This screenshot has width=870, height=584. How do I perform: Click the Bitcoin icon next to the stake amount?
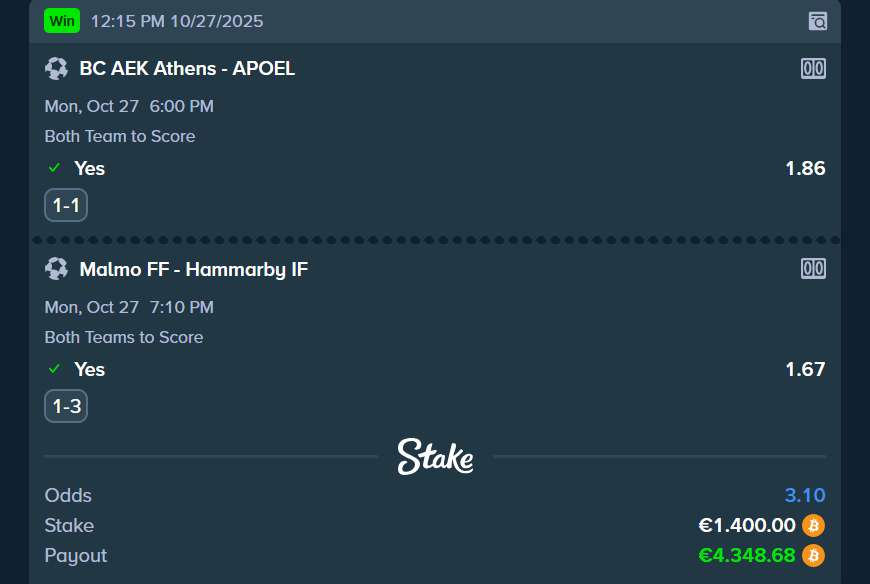point(813,526)
